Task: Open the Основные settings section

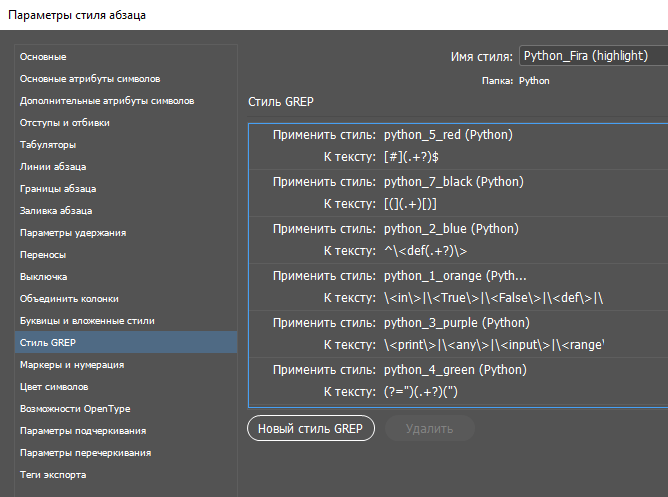Action: (x=43, y=57)
